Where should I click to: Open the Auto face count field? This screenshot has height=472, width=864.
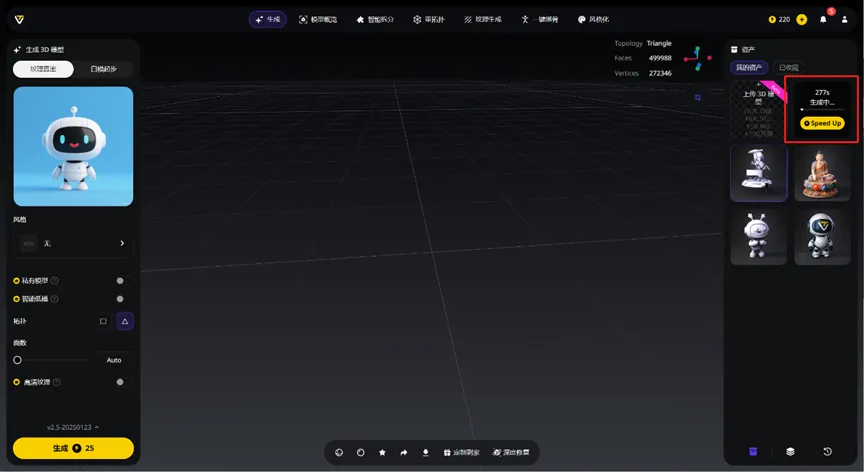[114, 360]
